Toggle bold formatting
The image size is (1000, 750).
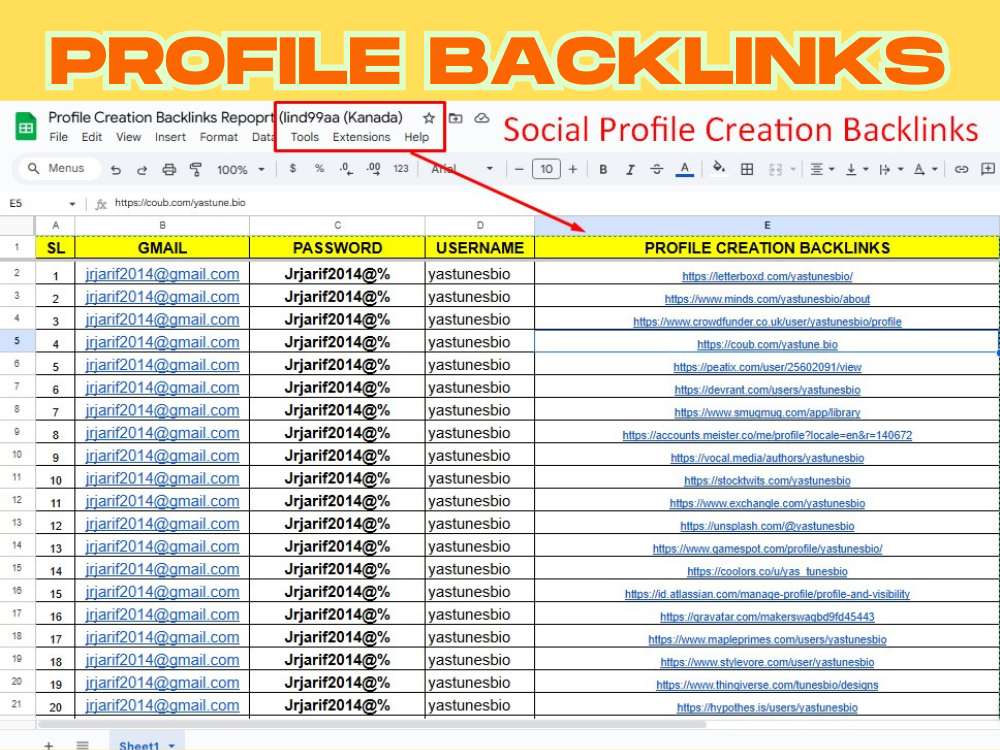[x=604, y=168]
